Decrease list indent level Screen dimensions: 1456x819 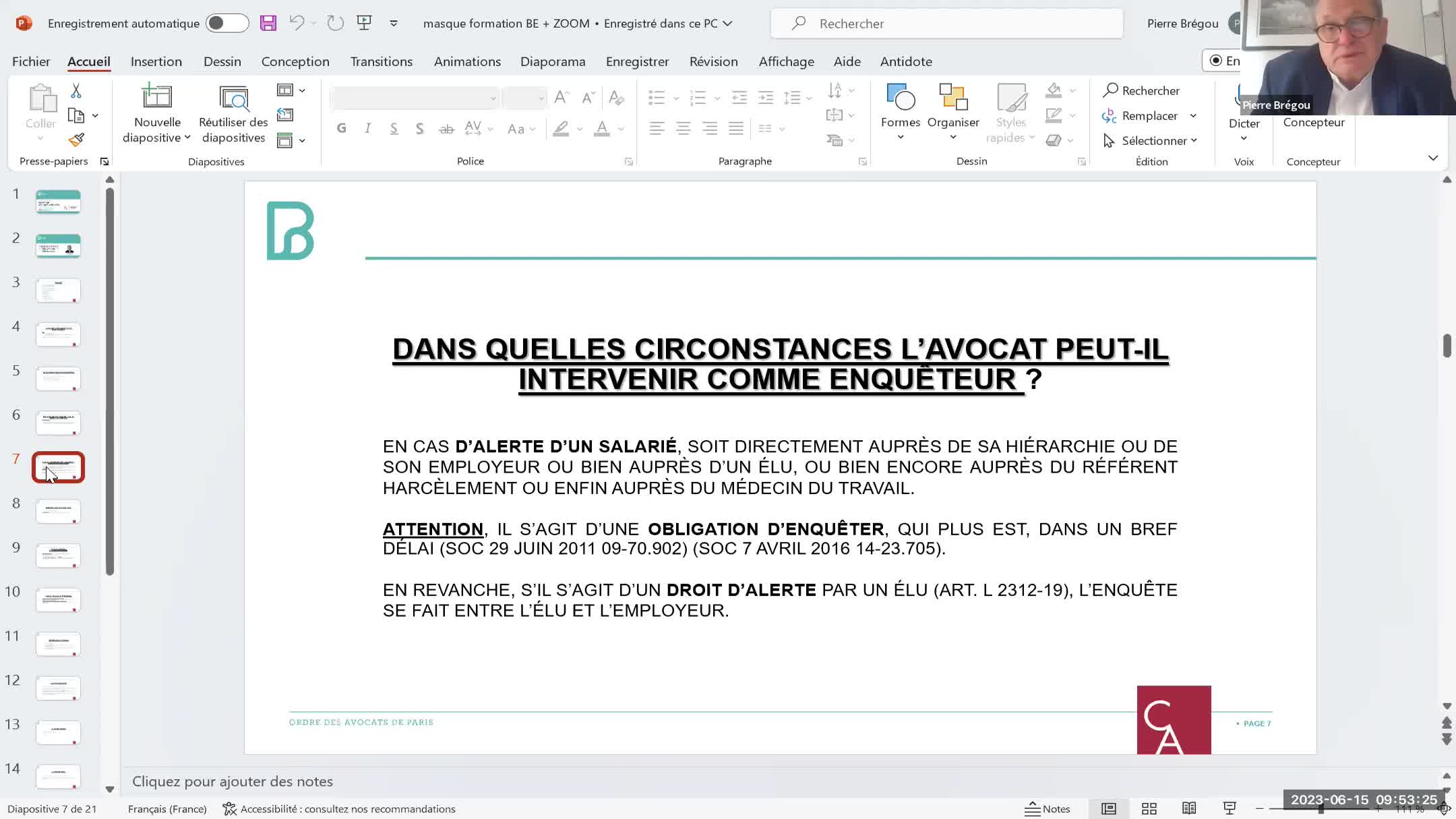coord(739,98)
